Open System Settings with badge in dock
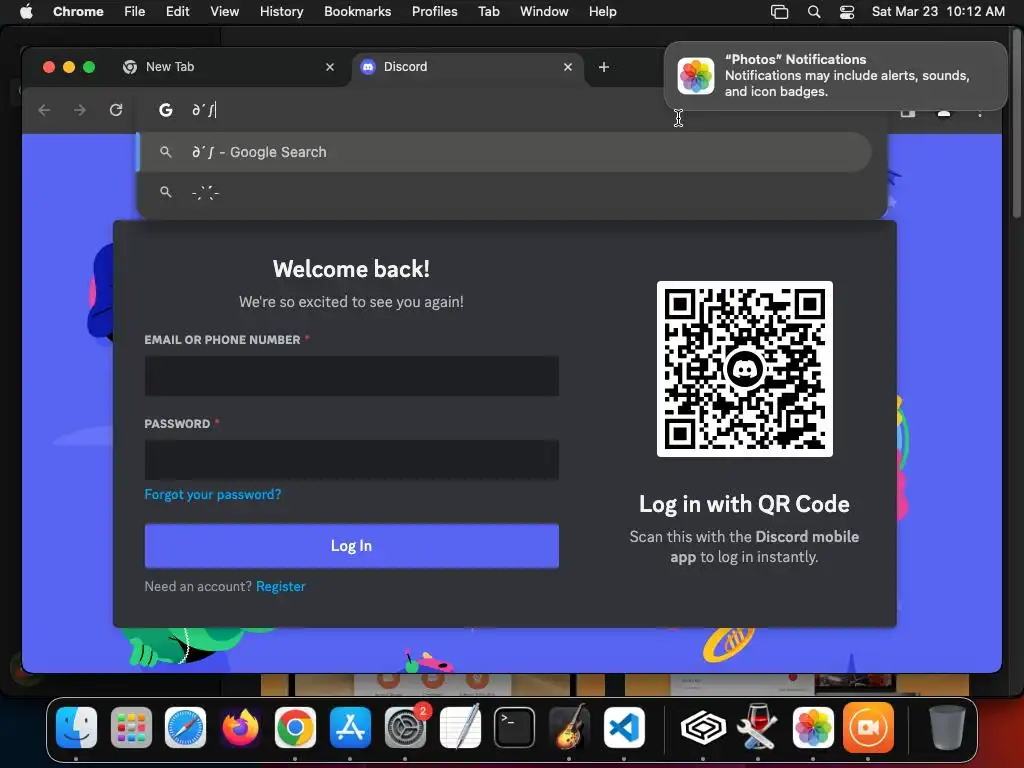This screenshot has height=768, width=1024. (x=405, y=727)
